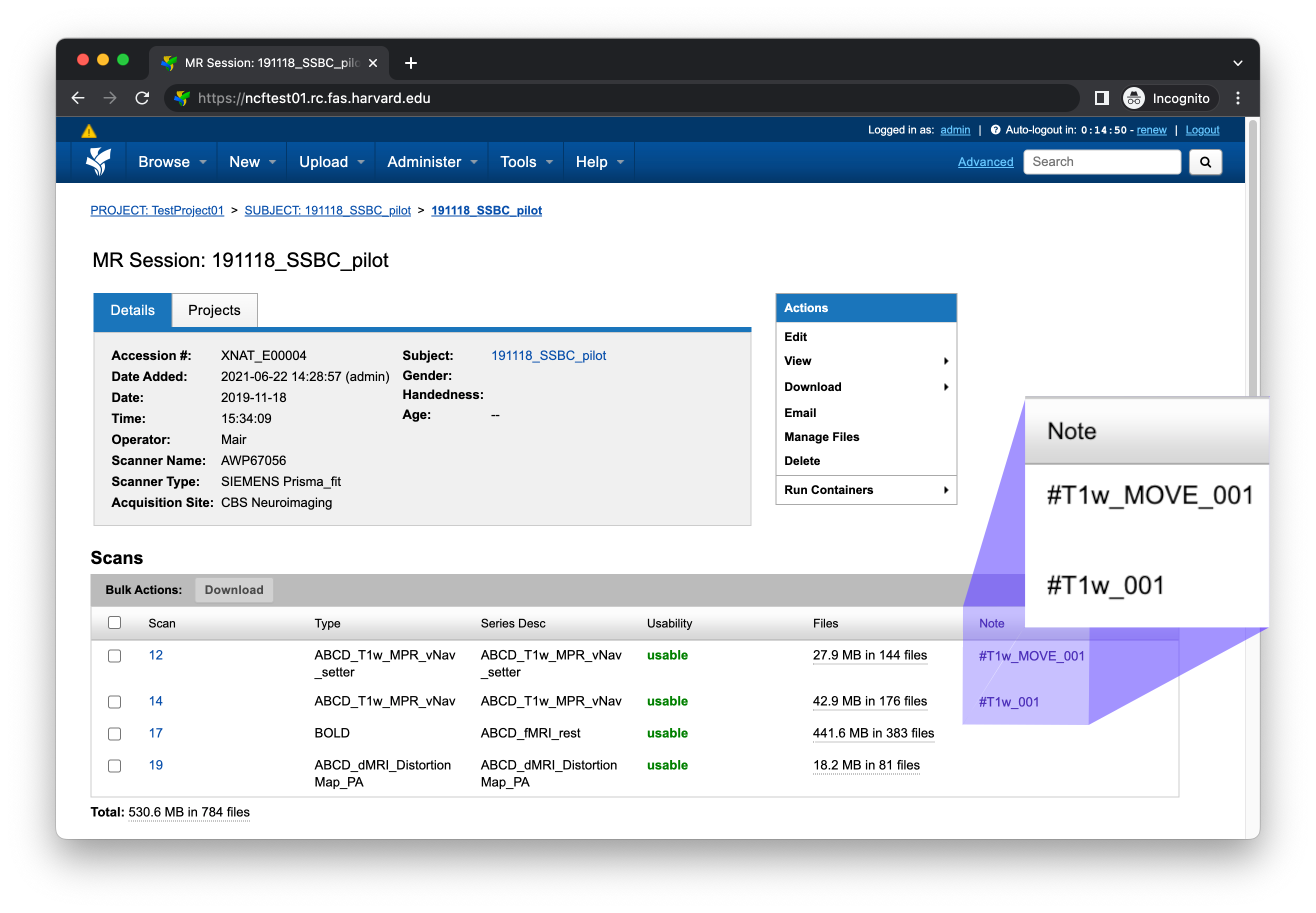Go back with the browser back arrow

[x=78, y=98]
